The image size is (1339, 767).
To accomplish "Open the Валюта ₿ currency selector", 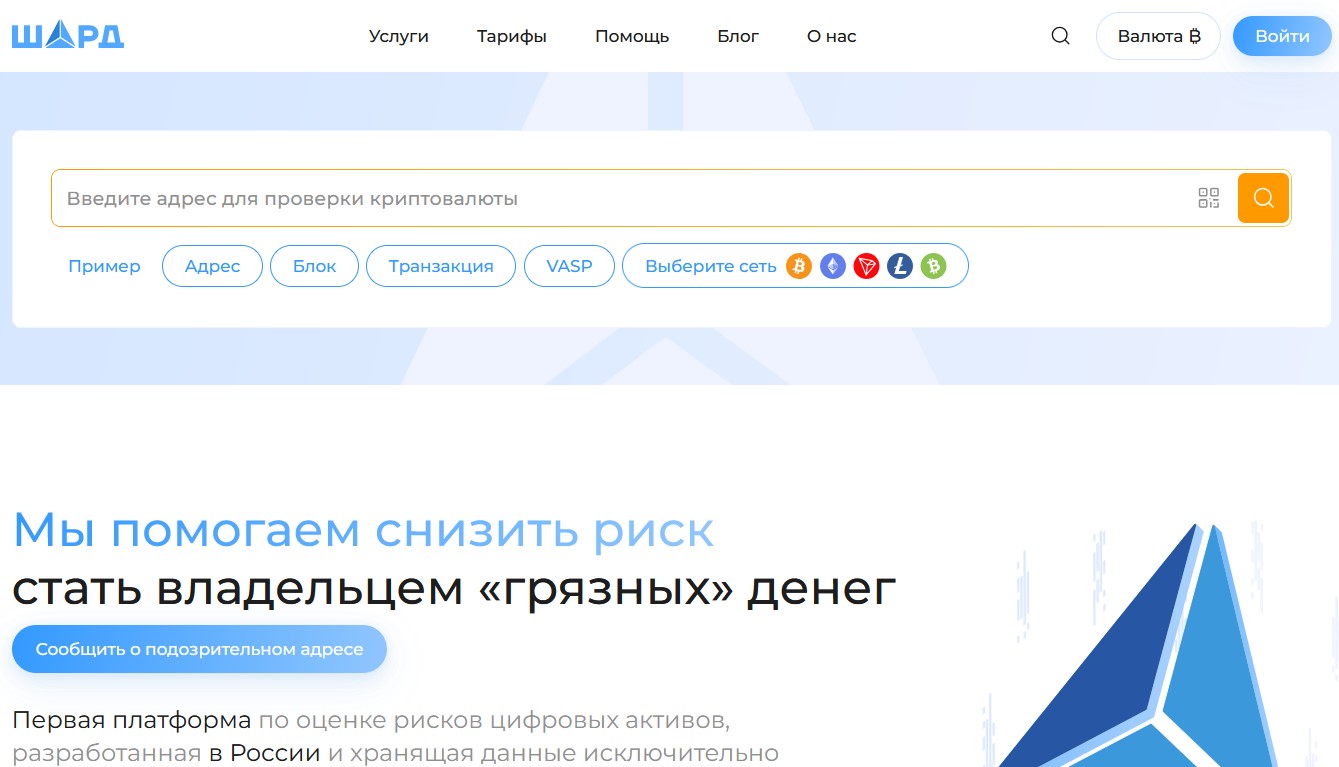I will tap(1158, 35).
